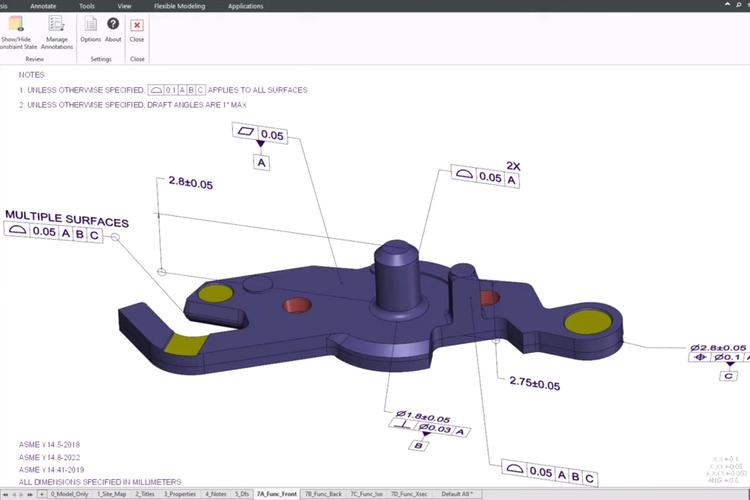Select the flatness 0.05 tolerance annotation
Screen dimensions: 750x500
tap(262, 134)
